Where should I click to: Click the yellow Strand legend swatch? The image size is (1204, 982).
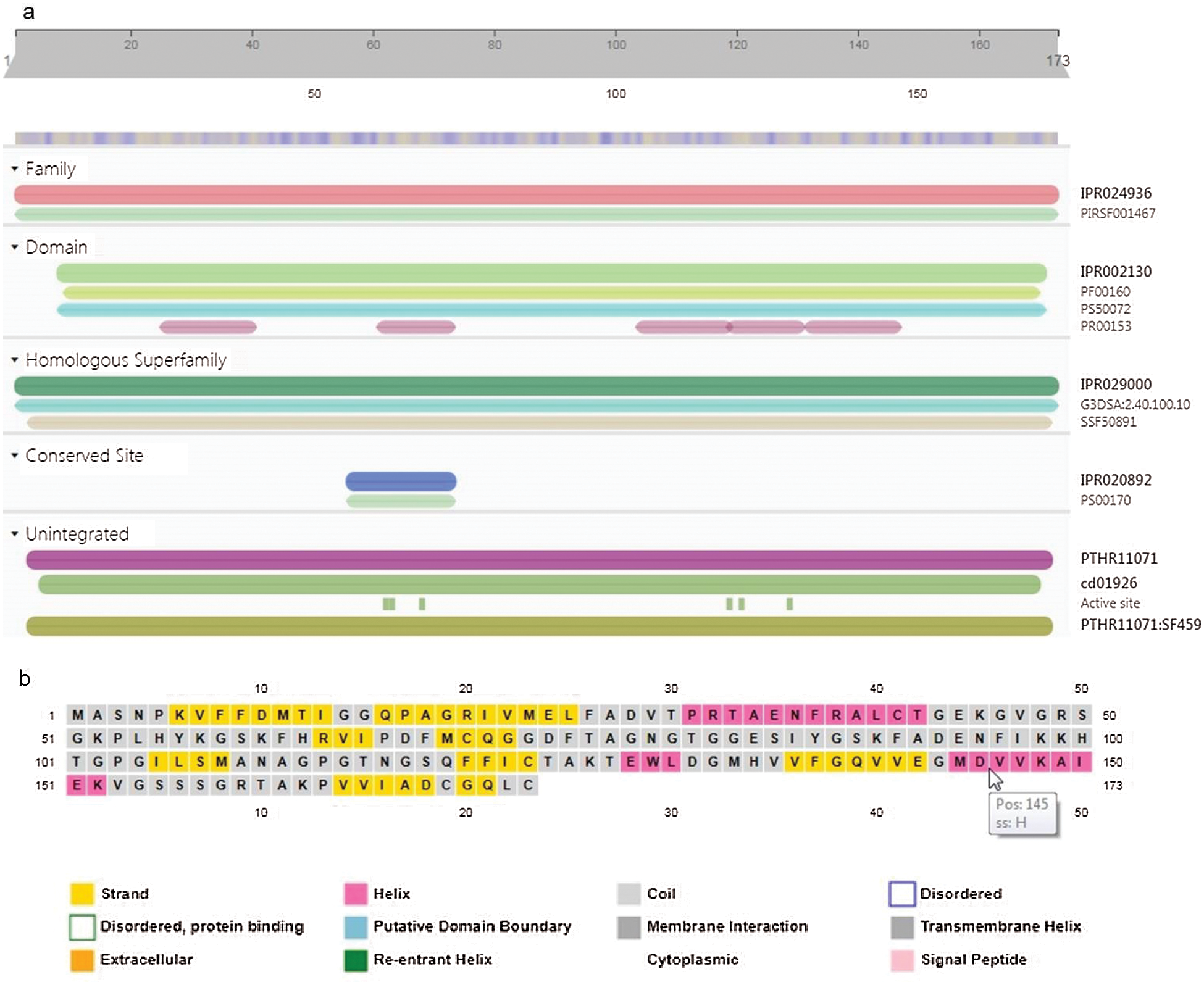click(82, 893)
